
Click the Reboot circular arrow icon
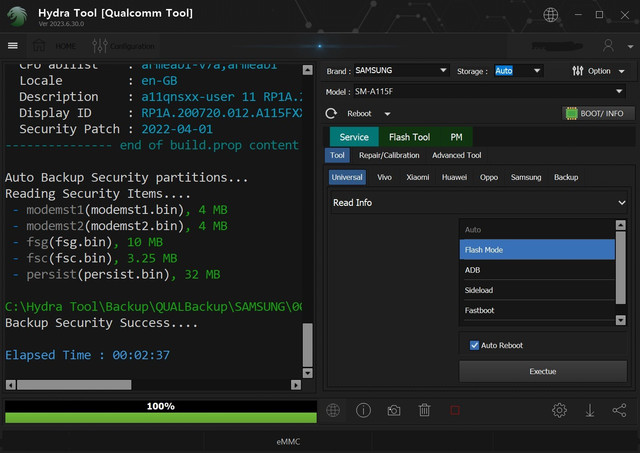click(331, 113)
